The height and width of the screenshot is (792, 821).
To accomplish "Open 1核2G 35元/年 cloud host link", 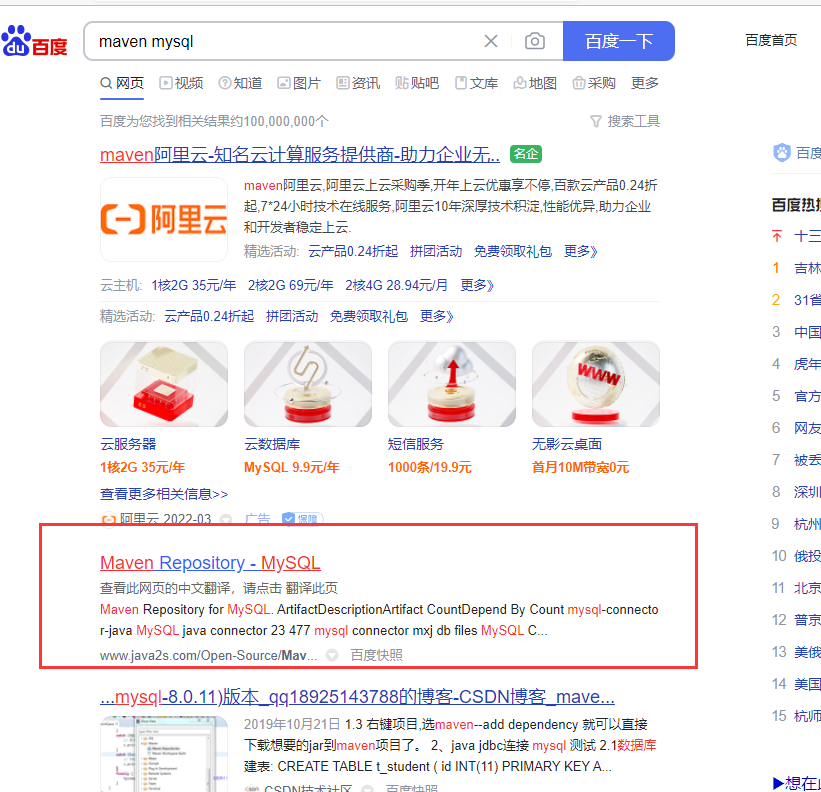I will (193, 285).
